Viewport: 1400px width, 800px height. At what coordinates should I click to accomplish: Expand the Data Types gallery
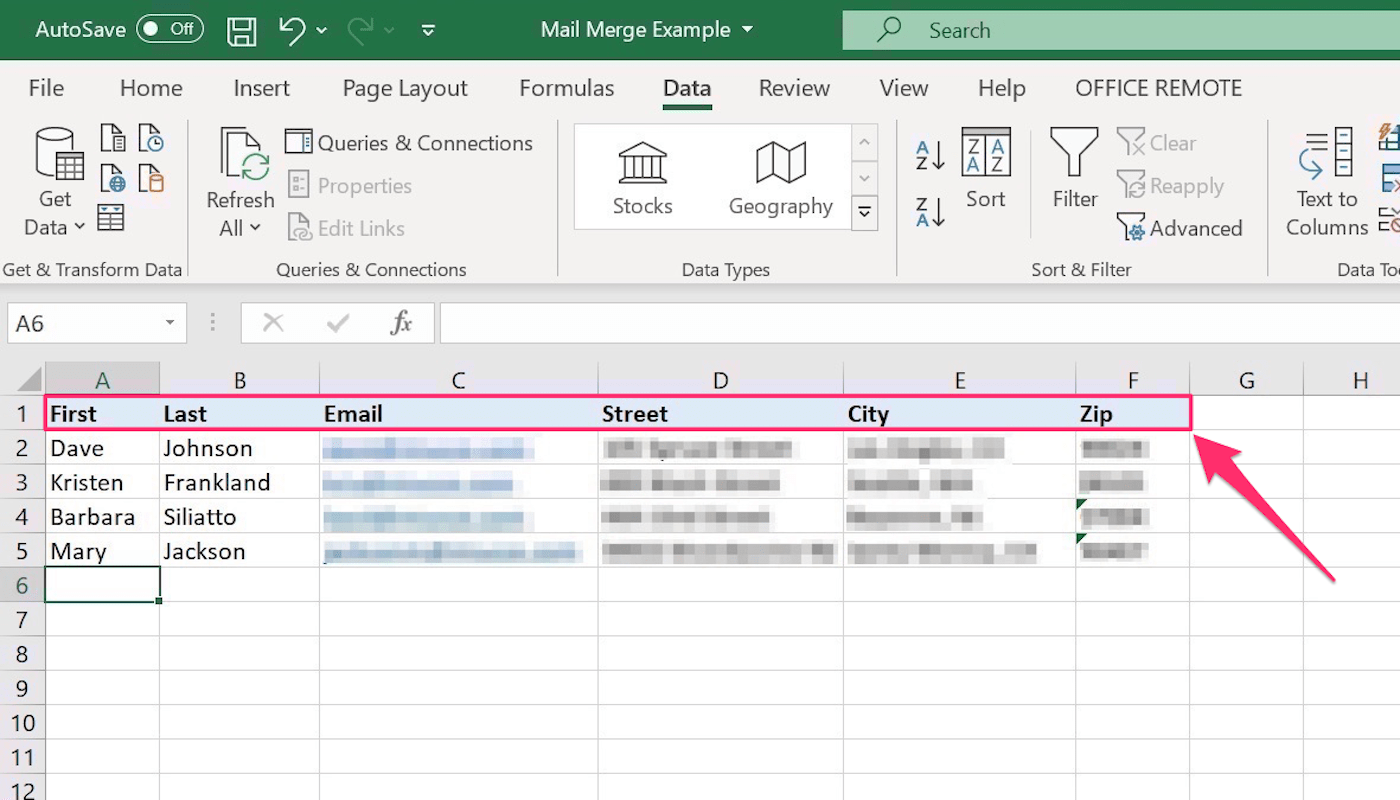tap(865, 213)
